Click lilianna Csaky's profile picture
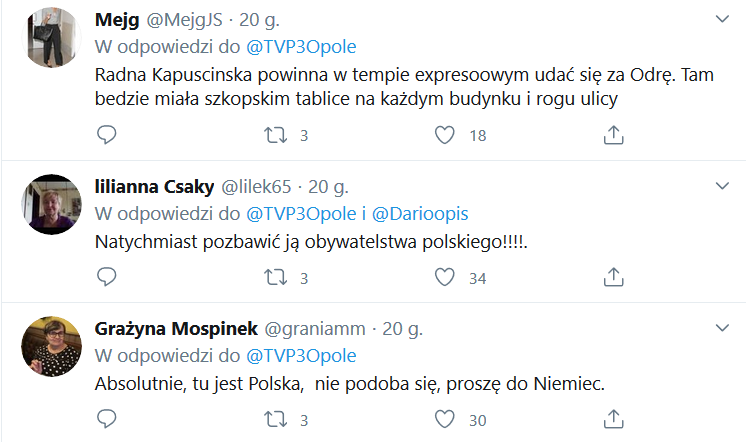746x442 pixels. (51, 204)
